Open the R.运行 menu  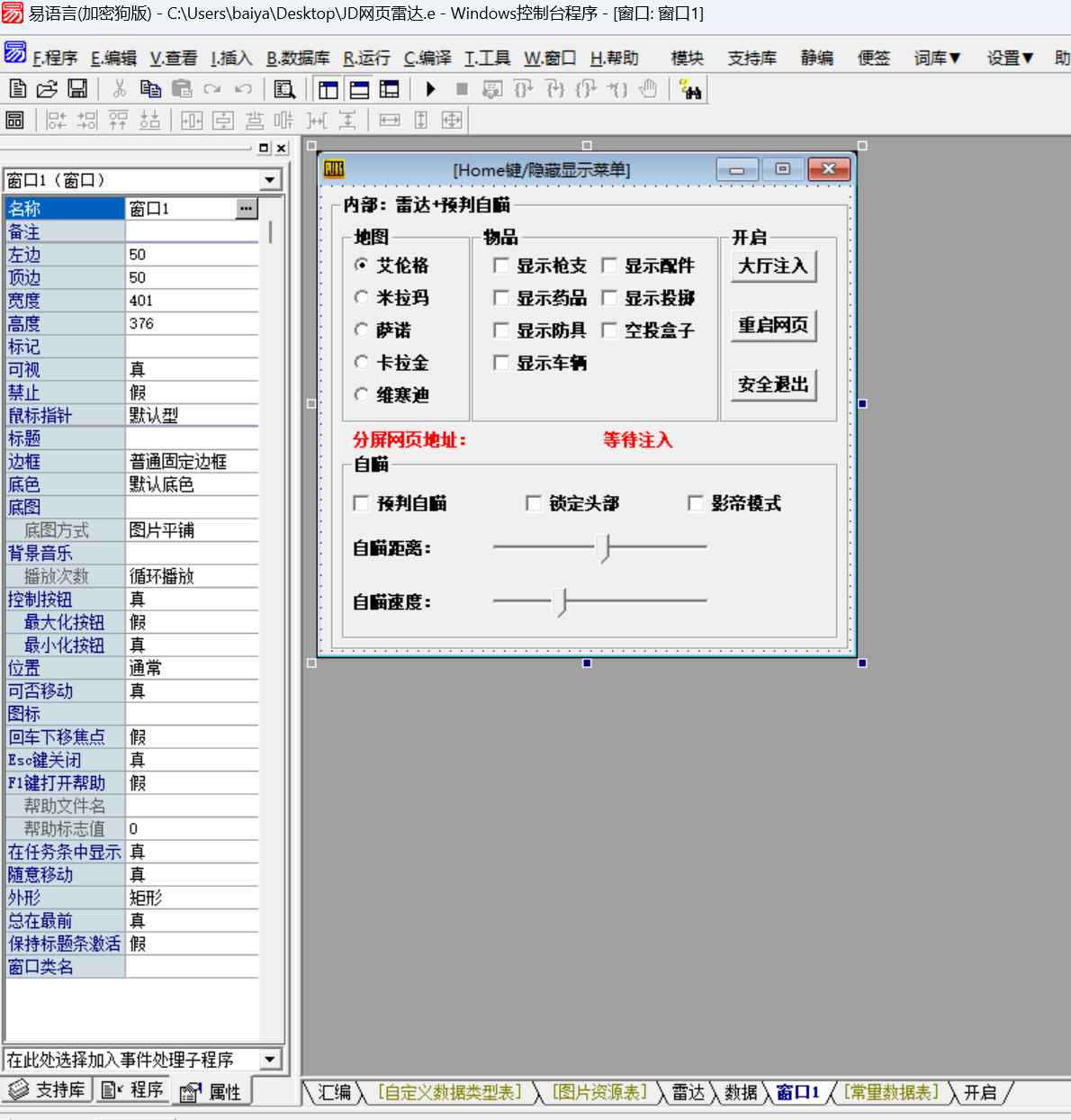pos(366,59)
